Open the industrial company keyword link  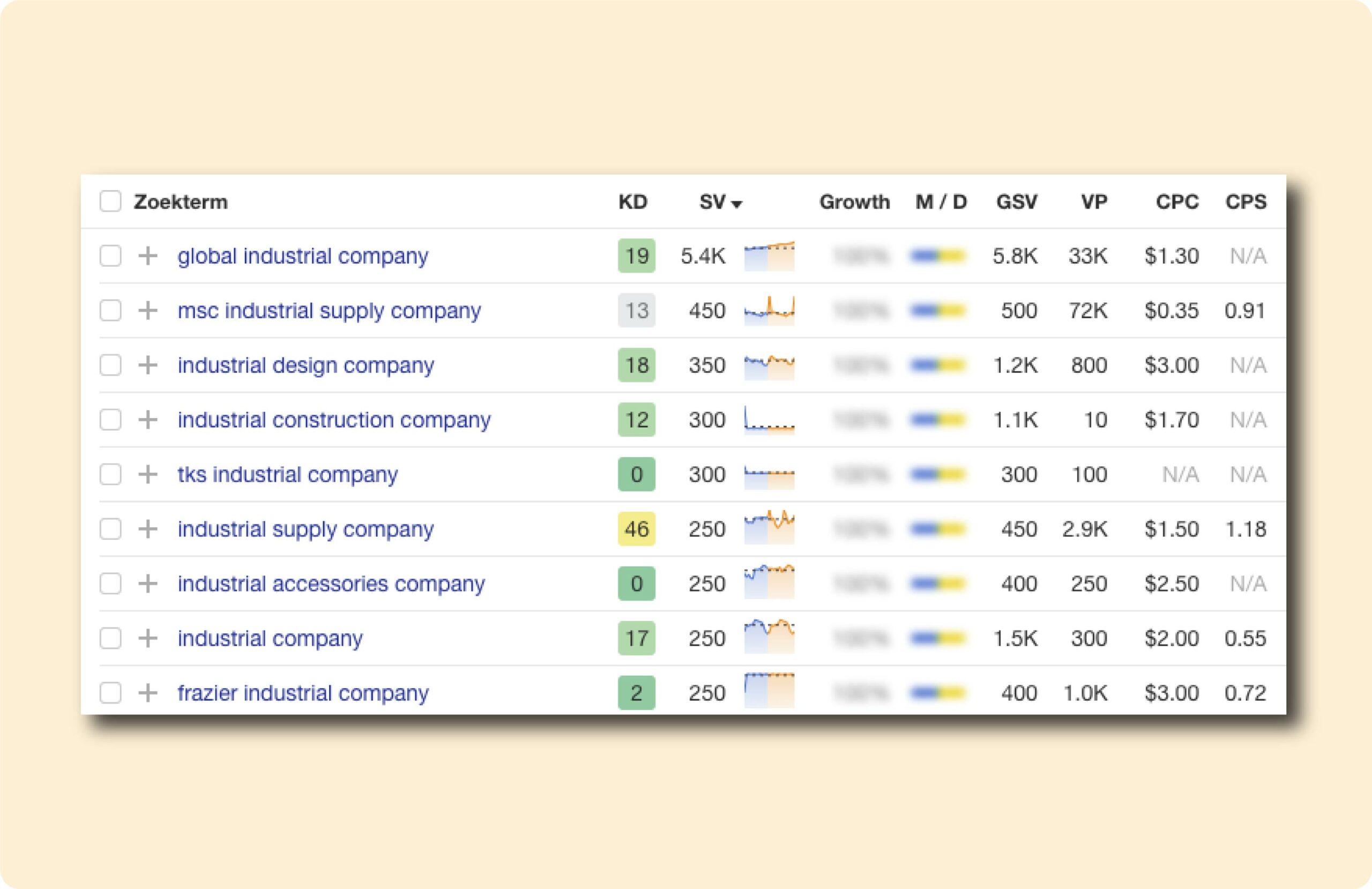[x=270, y=638]
